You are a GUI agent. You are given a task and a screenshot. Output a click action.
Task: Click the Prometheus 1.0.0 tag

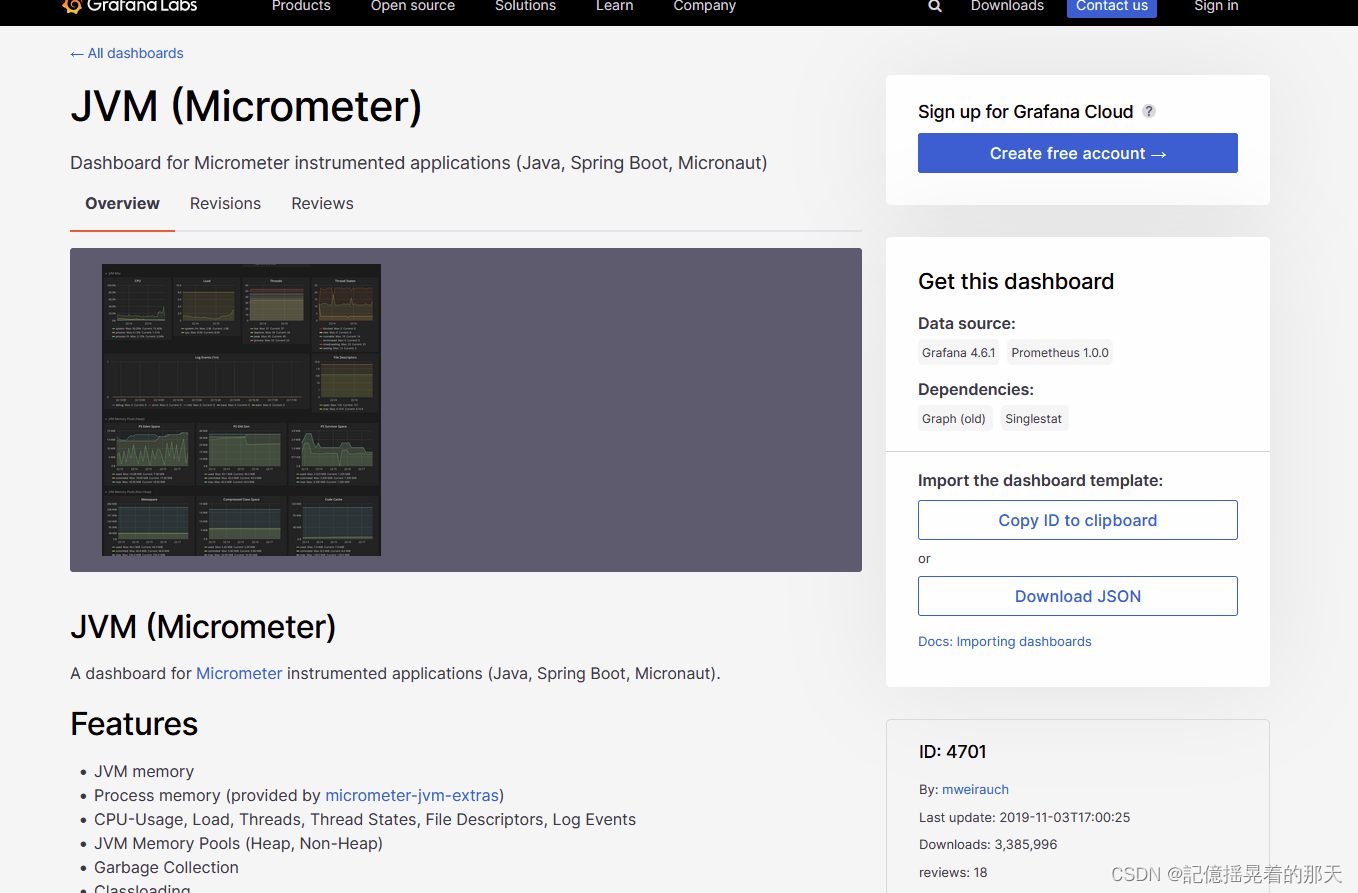[x=1059, y=353]
